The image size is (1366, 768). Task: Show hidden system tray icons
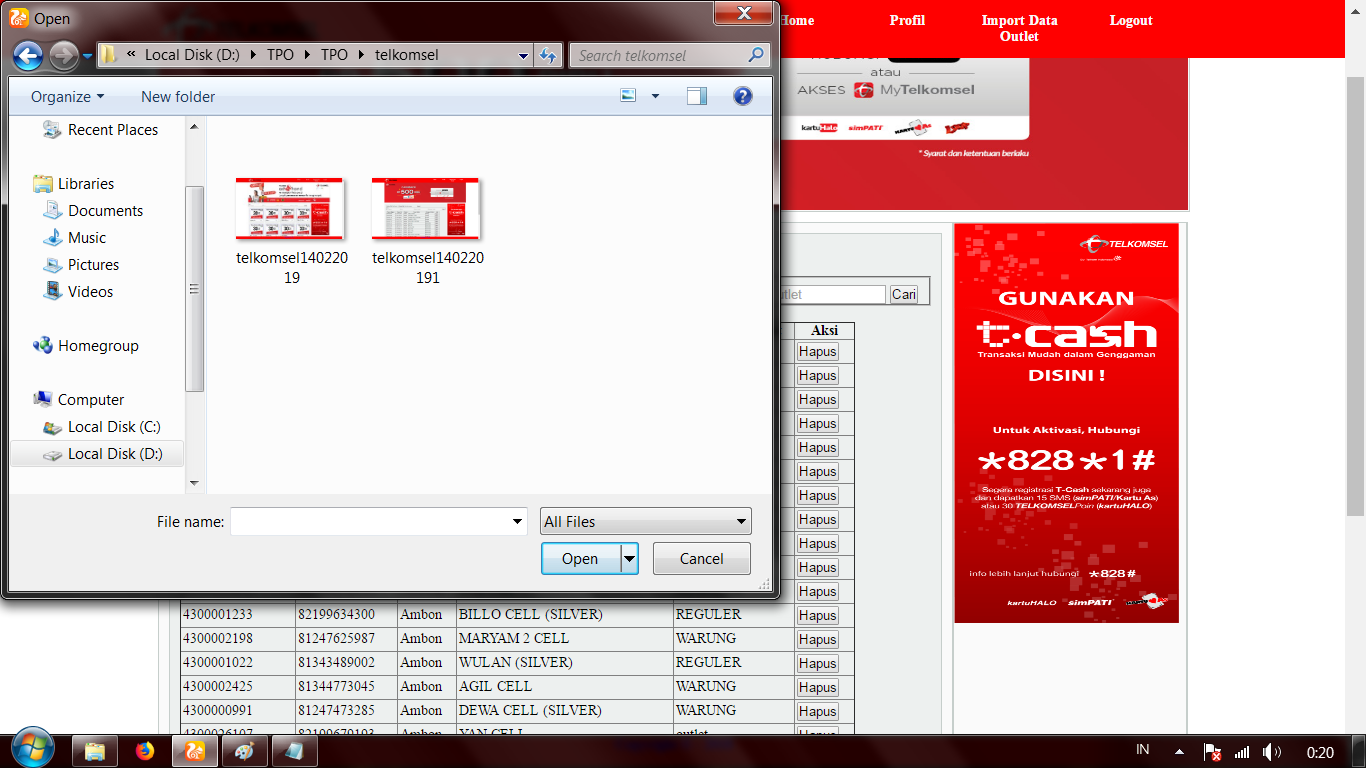point(1179,751)
